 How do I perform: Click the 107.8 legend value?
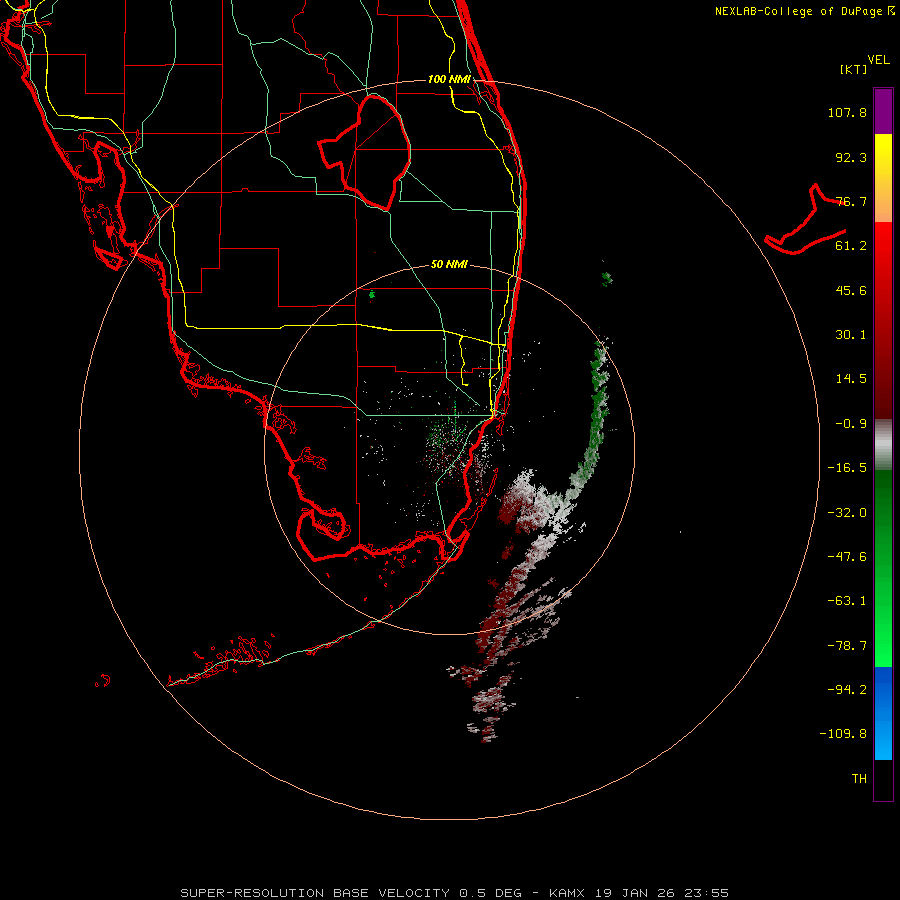point(847,112)
